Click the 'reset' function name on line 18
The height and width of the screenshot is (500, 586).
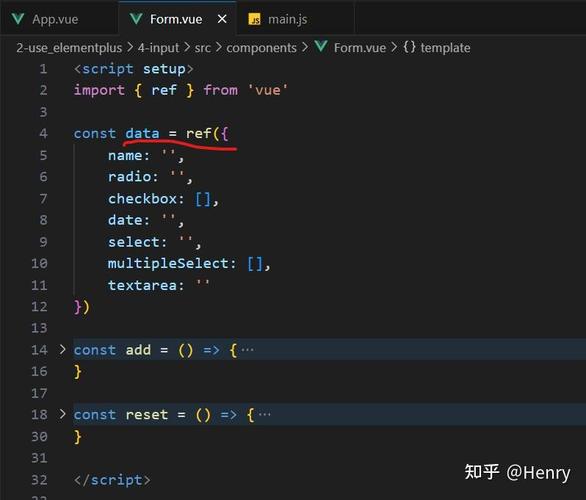[x=146, y=415]
